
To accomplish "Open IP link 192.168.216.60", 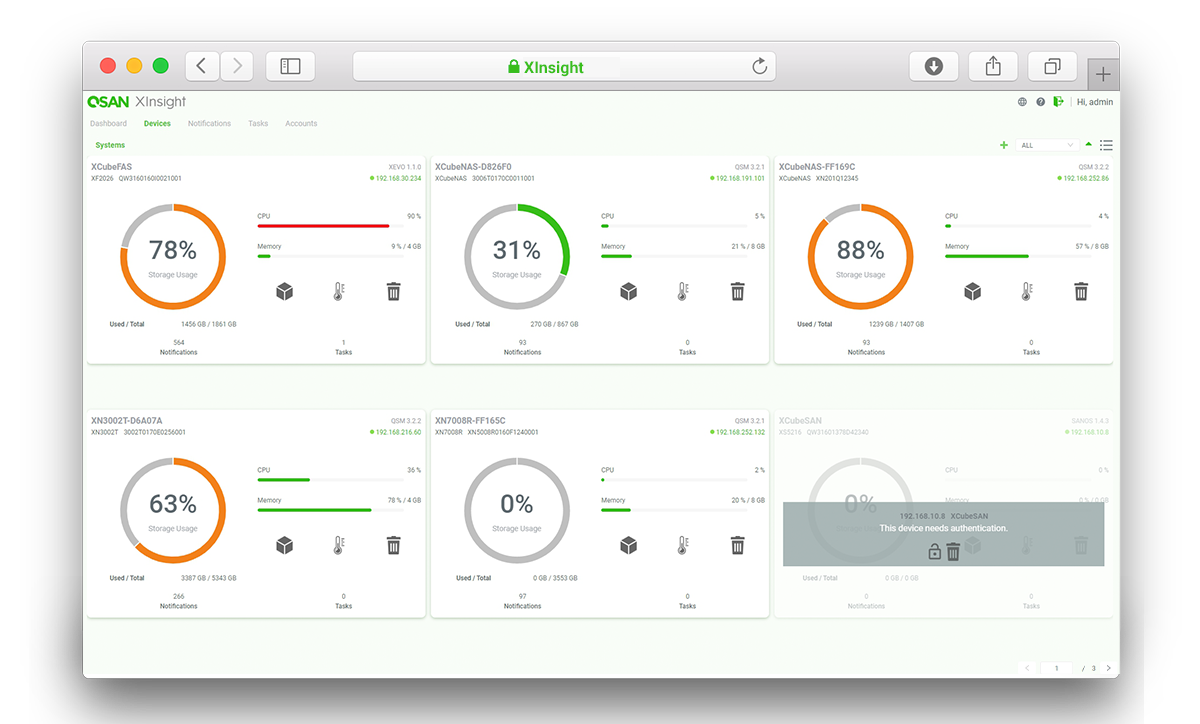I will (396, 432).
